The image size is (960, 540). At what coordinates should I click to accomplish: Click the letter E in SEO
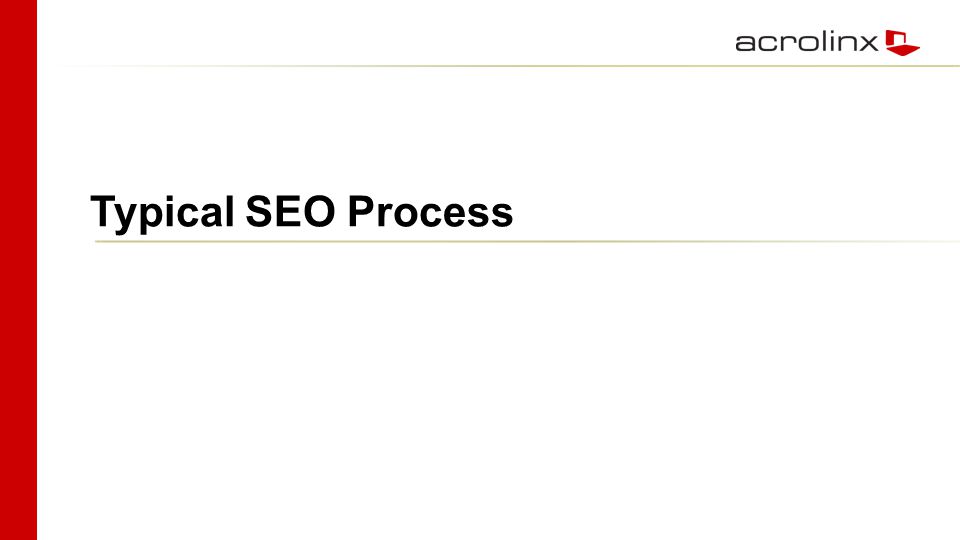click(287, 211)
